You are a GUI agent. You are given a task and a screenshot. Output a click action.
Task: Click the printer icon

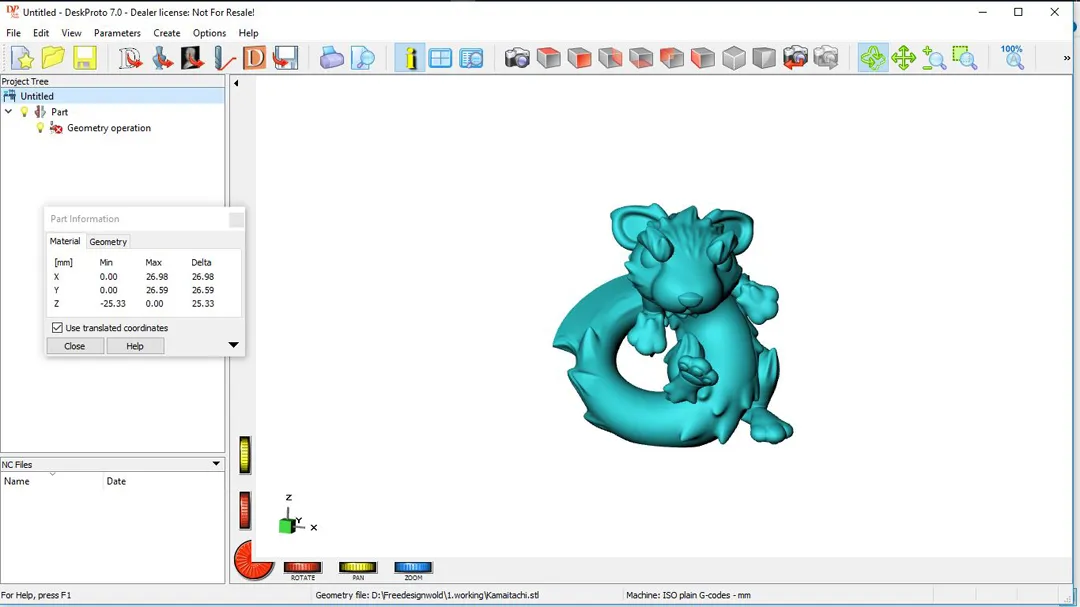point(331,59)
